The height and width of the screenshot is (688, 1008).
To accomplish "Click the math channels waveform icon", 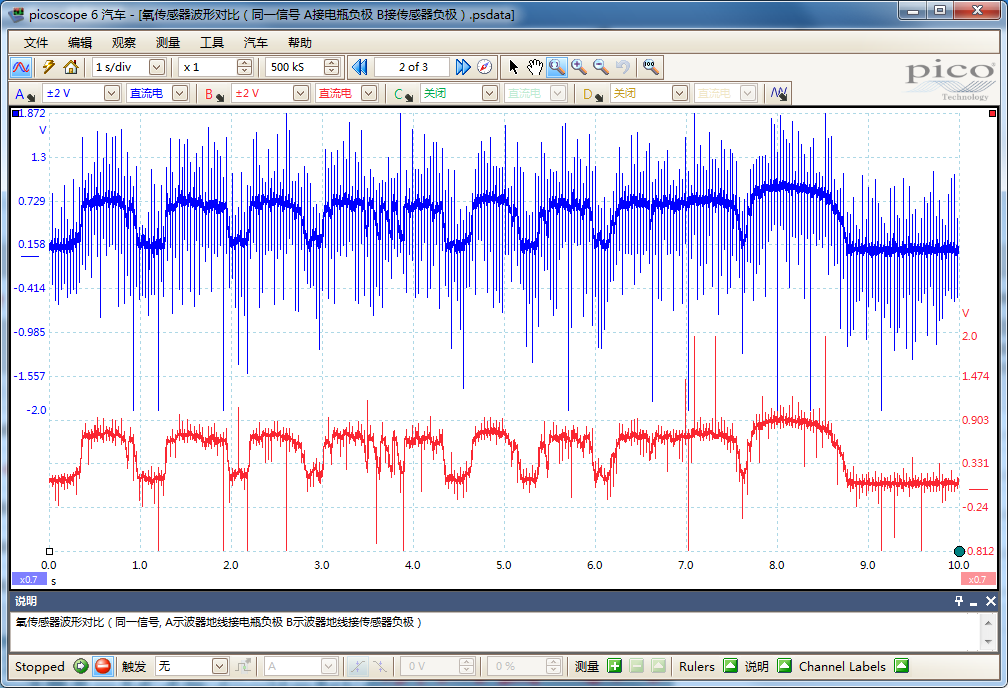I will [779, 94].
